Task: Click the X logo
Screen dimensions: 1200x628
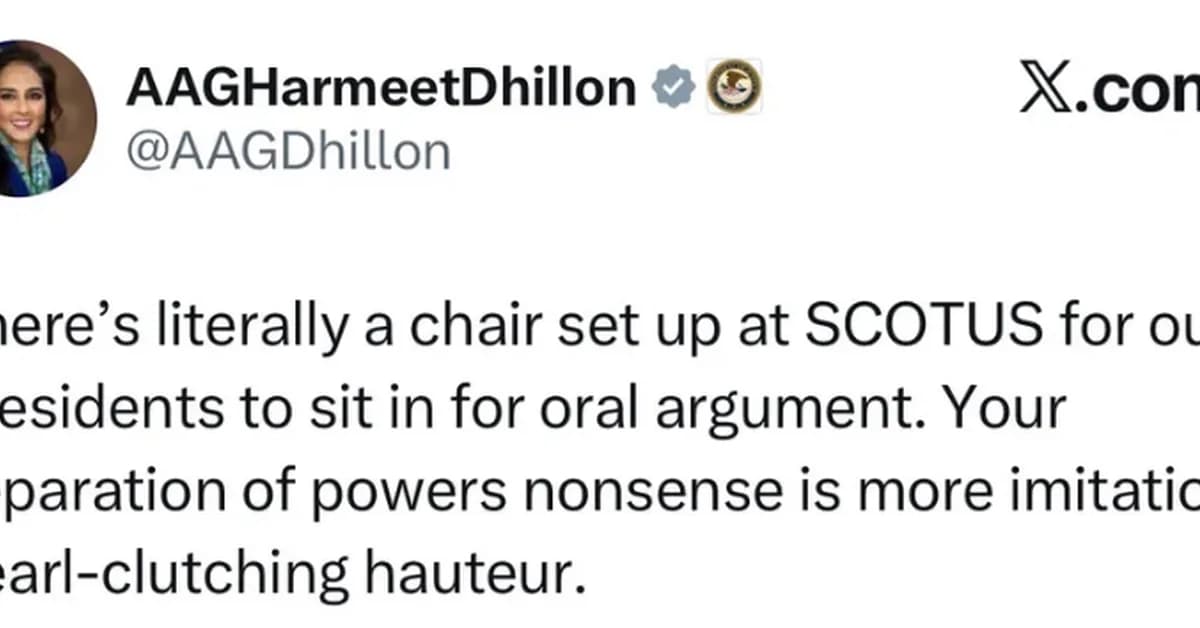Action: pyautogui.click(x=1045, y=89)
